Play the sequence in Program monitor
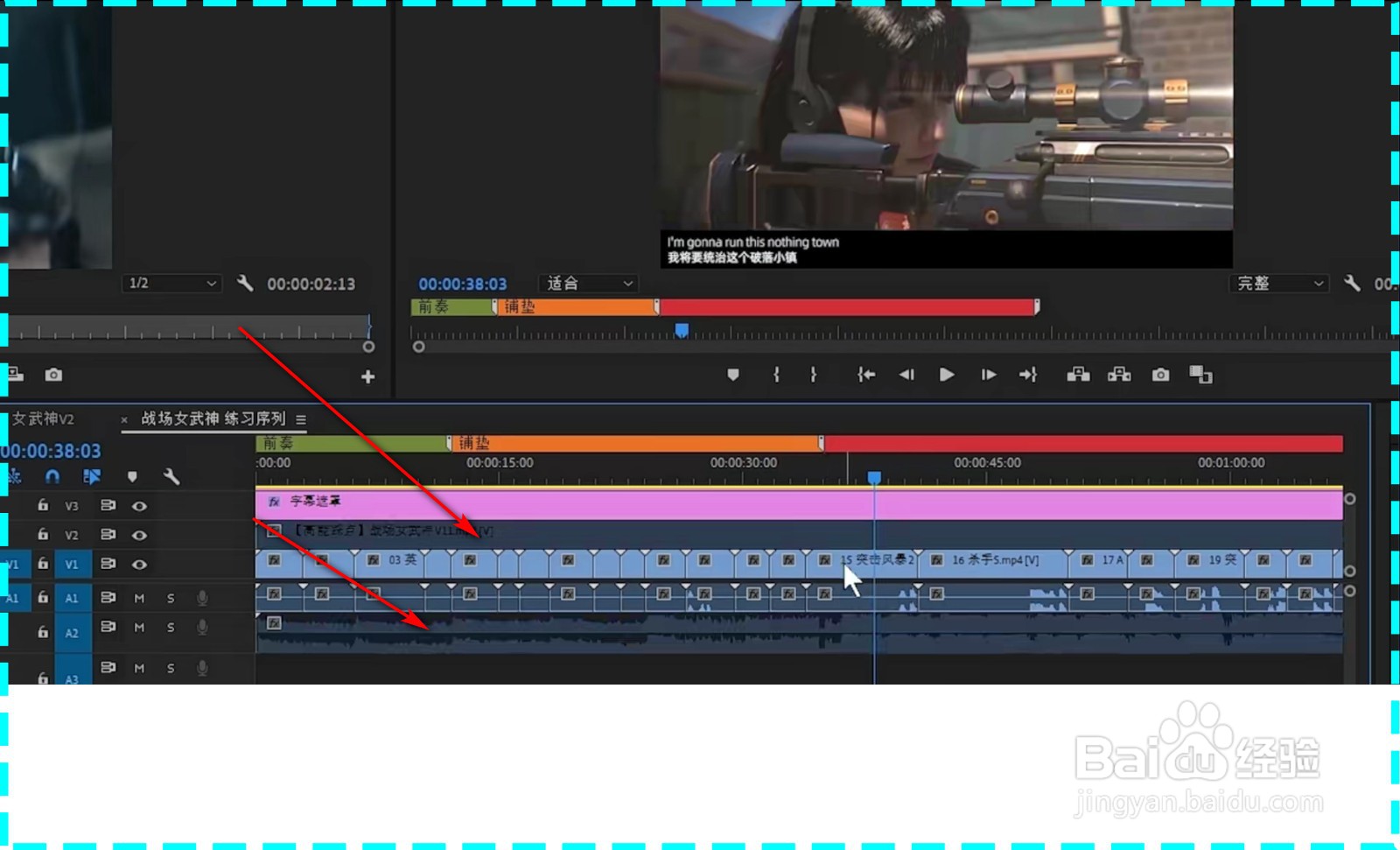Screen dimensions: 1400x850 point(947,375)
